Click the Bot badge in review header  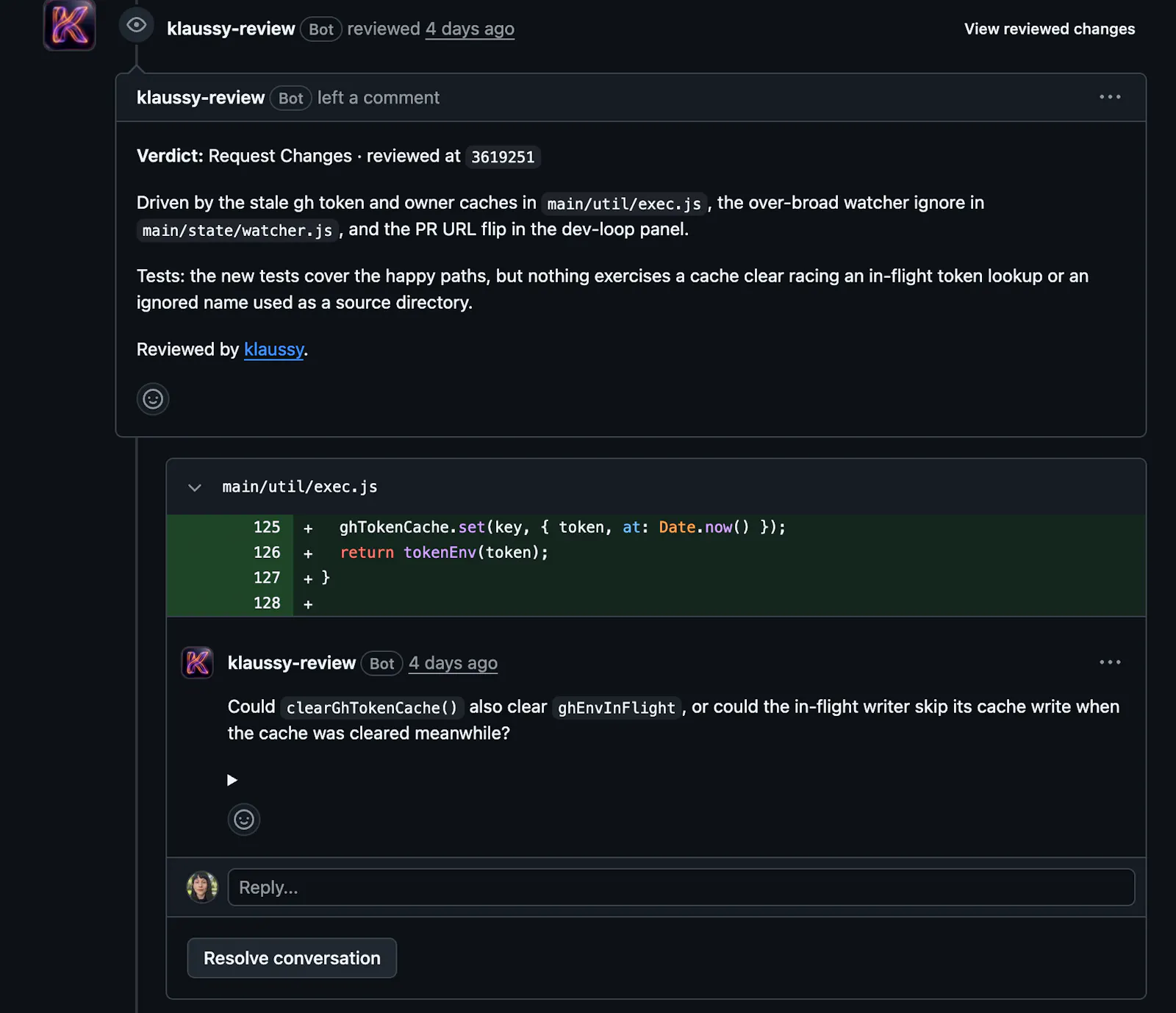coord(320,29)
